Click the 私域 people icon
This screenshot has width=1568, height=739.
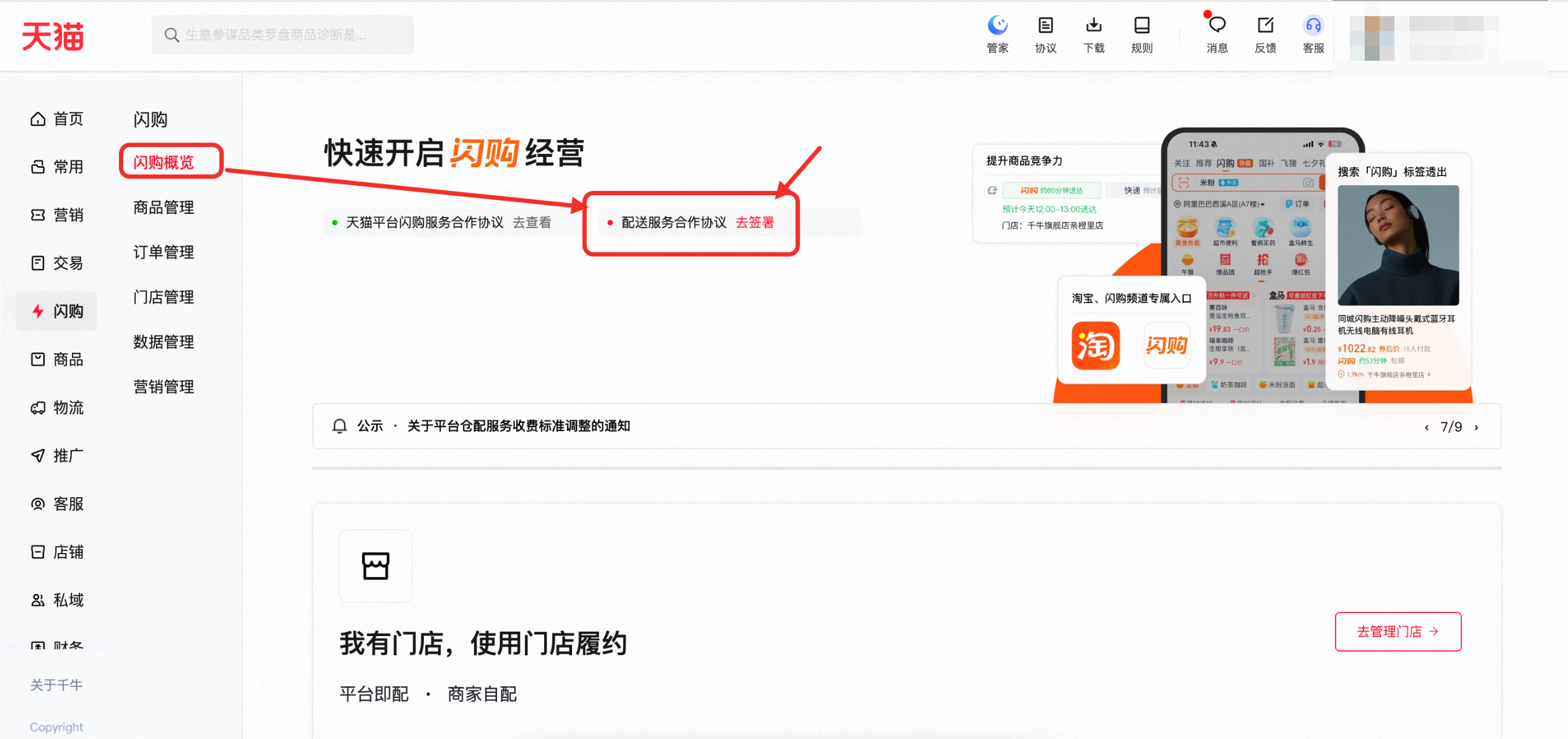pyautogui.click(x=38, y=600)
